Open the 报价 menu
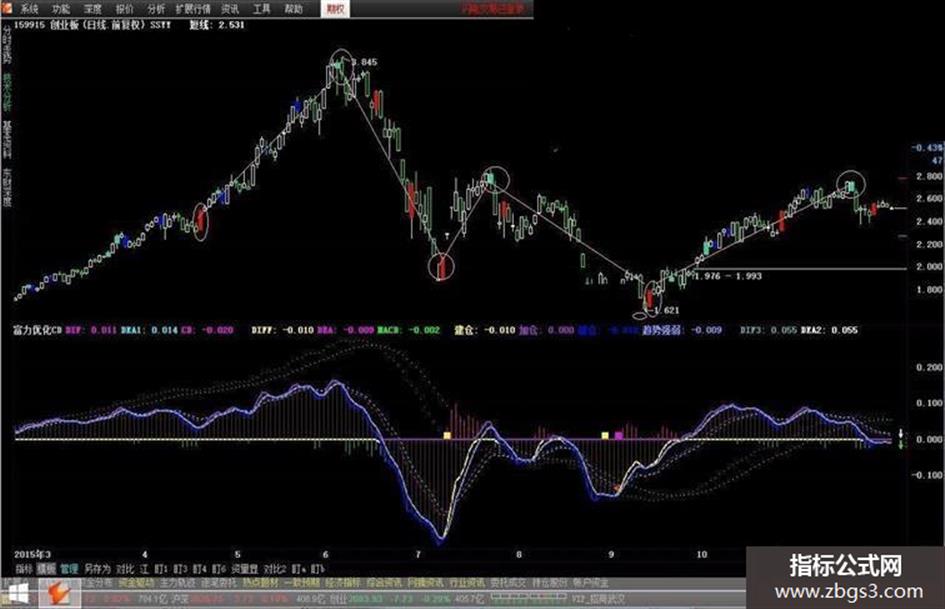The height and width of the screenshot is (609, 945). pyautogui.click(x=124, y=9)
